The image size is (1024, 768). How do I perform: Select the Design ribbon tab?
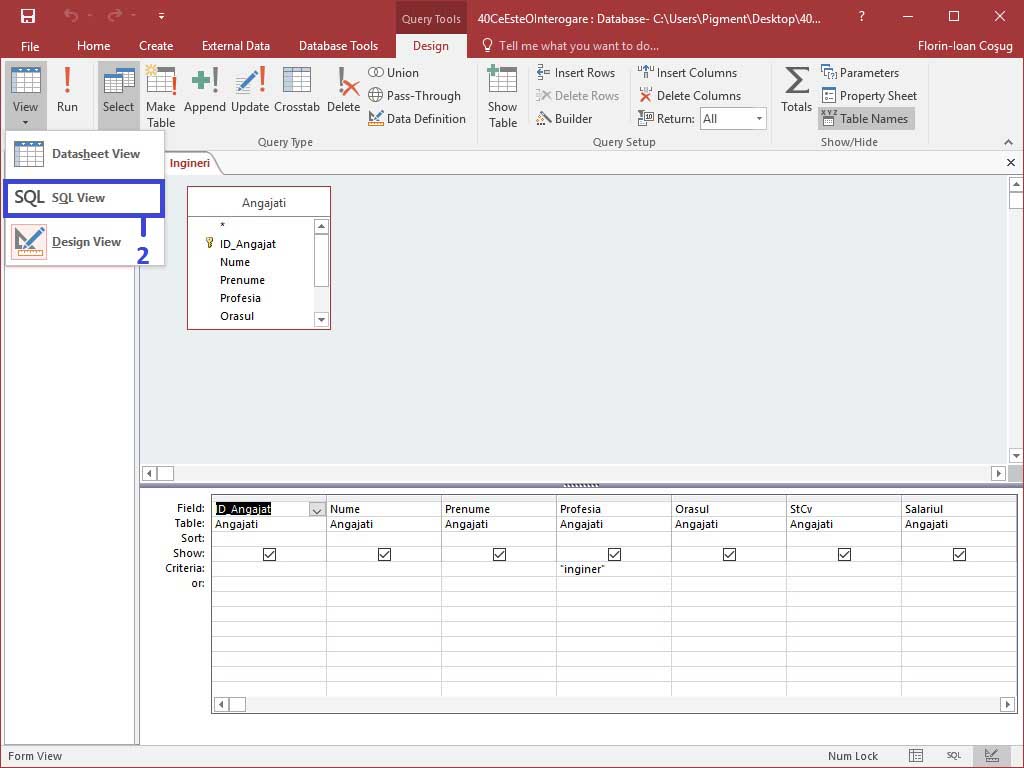click(x=431, y=46)
